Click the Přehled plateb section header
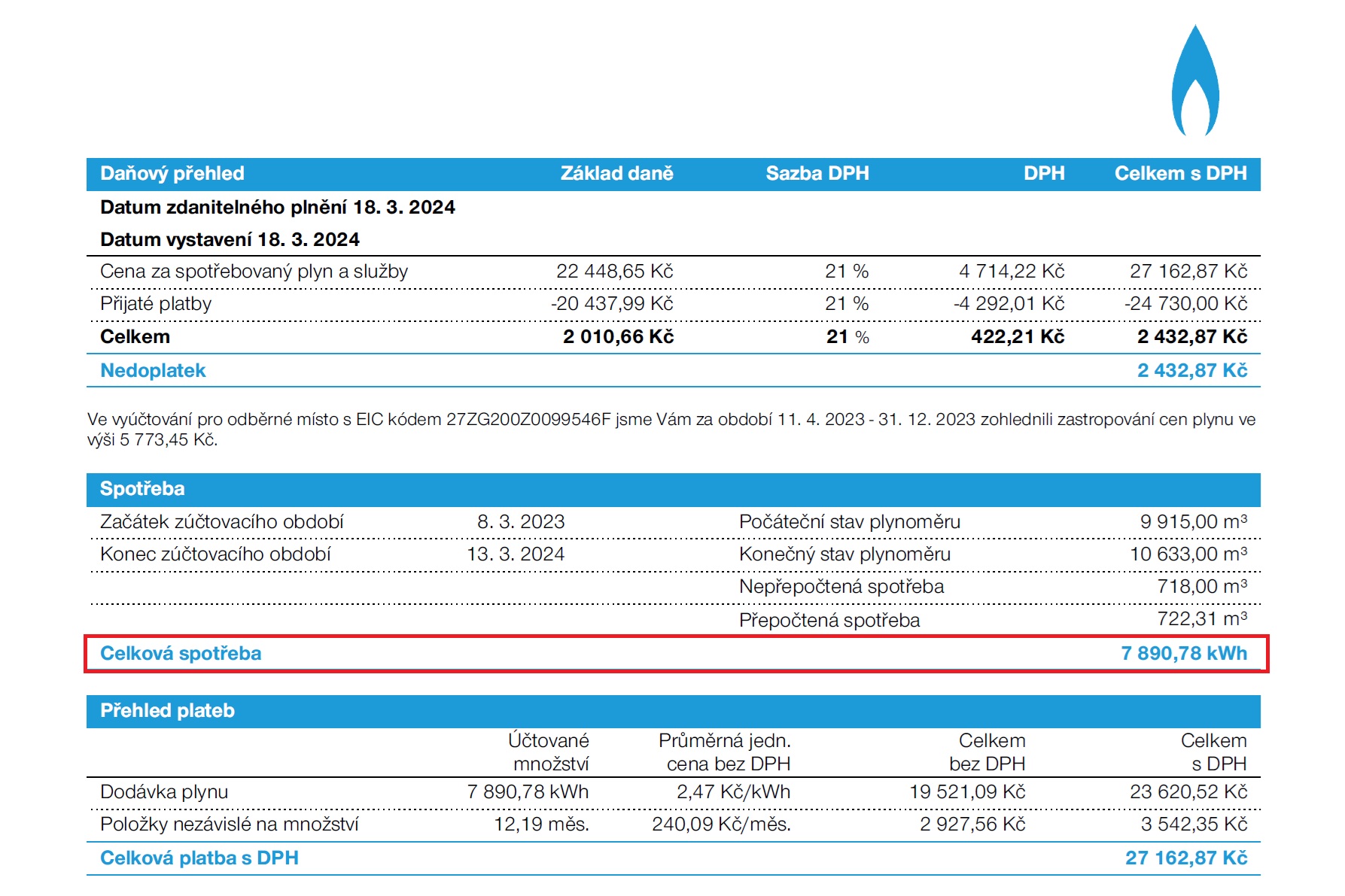This screenshot has height=896, width=1345. tap(167, 711)
